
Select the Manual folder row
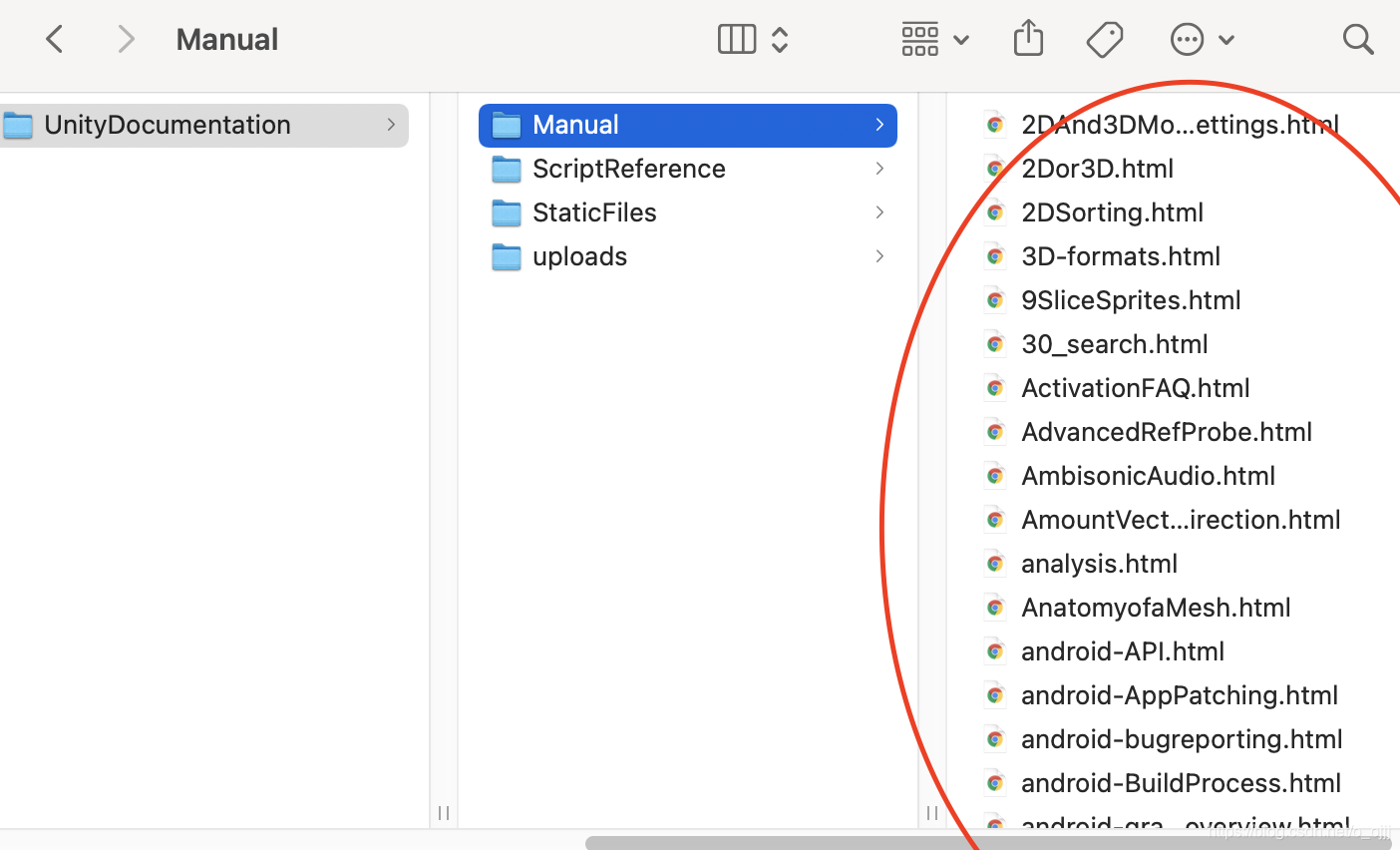tap(688, 125)
